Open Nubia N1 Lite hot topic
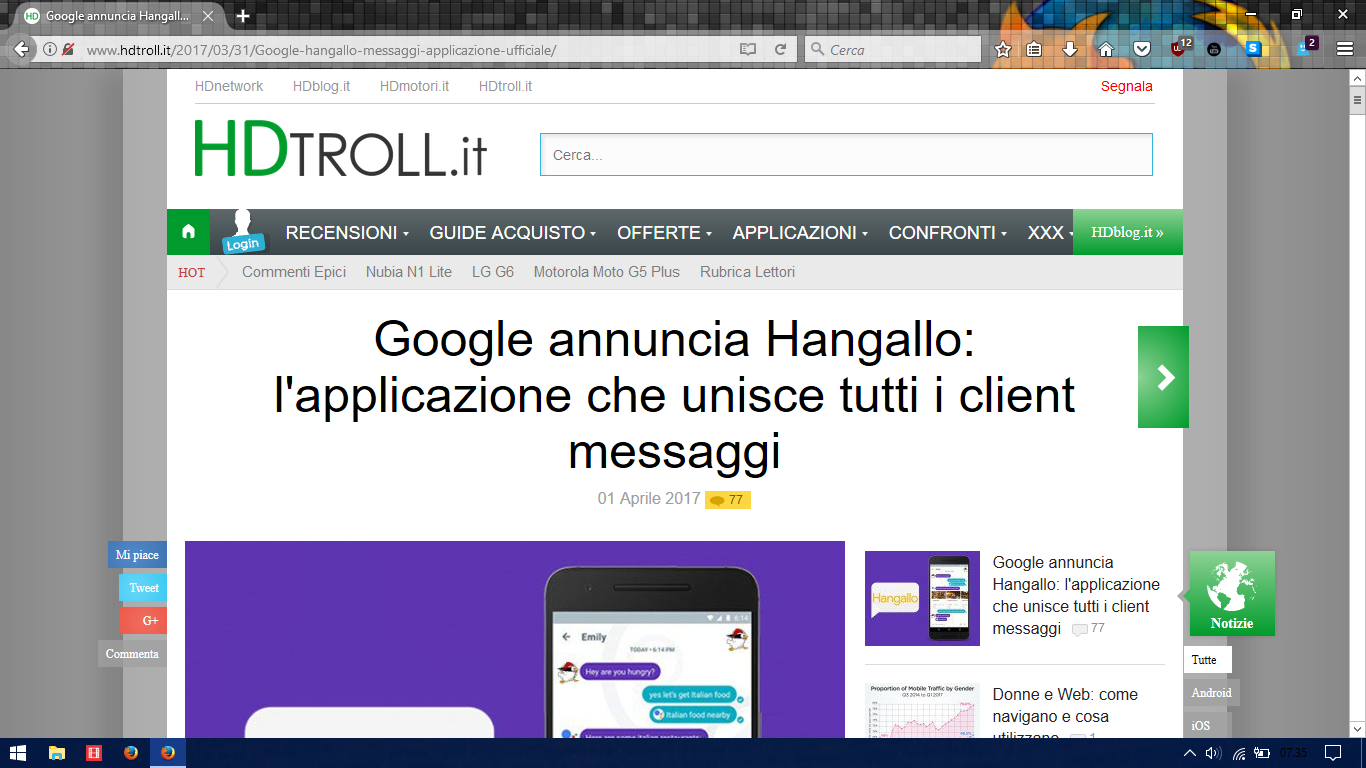 (x=409, y=272)
